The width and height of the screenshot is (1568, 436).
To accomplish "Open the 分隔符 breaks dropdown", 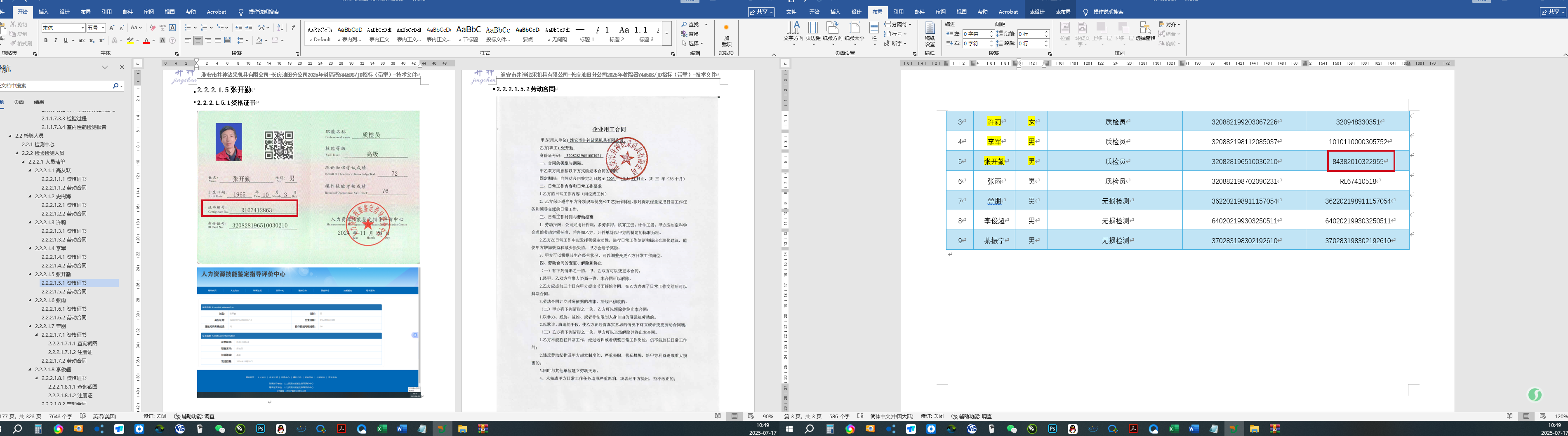I will pyautogui.click(x=897, y=25).
